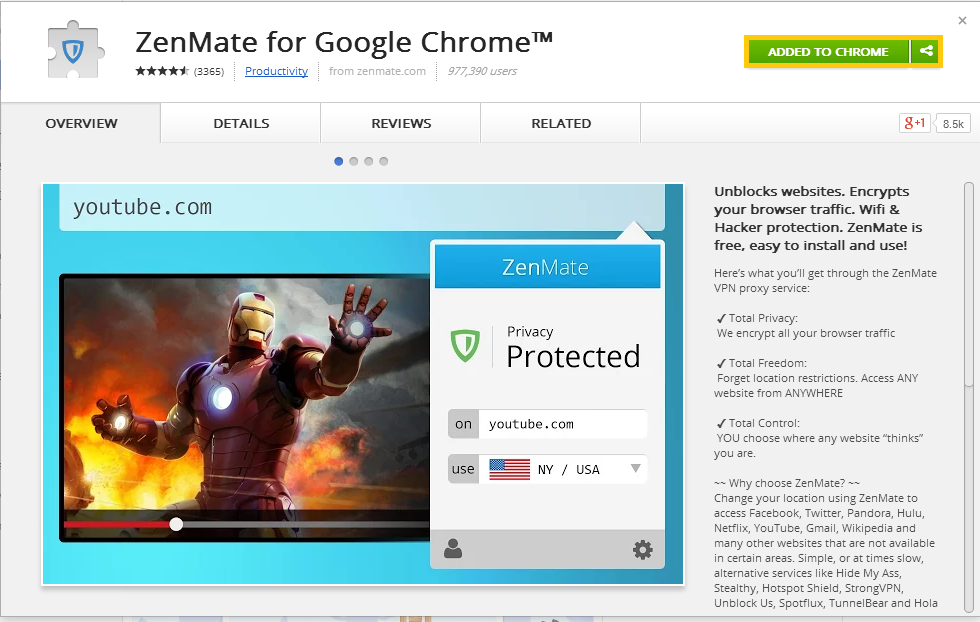Click the user account icon in ZenMate popup

pyautogui.click(x=453, y=548)
